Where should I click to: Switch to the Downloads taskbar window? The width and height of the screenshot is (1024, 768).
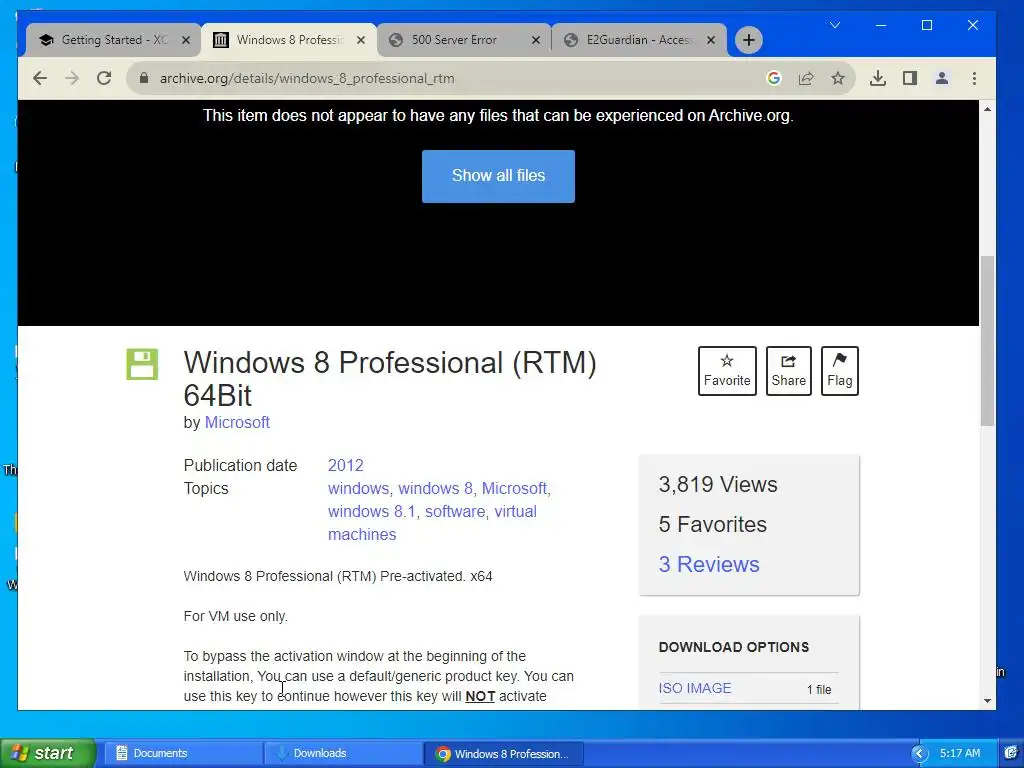coord(344,753)
